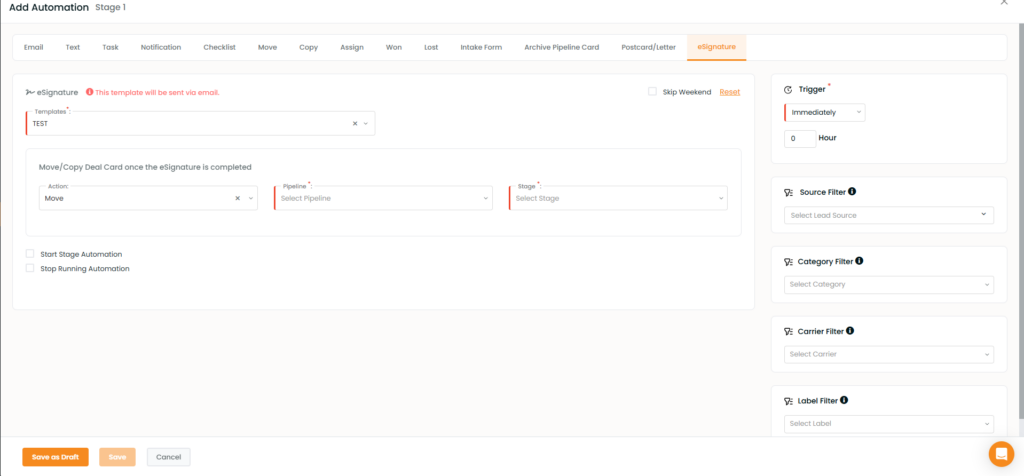1024x476 pixels.
Task: Check the Stop Running Automation box
Action: [30, 268]
